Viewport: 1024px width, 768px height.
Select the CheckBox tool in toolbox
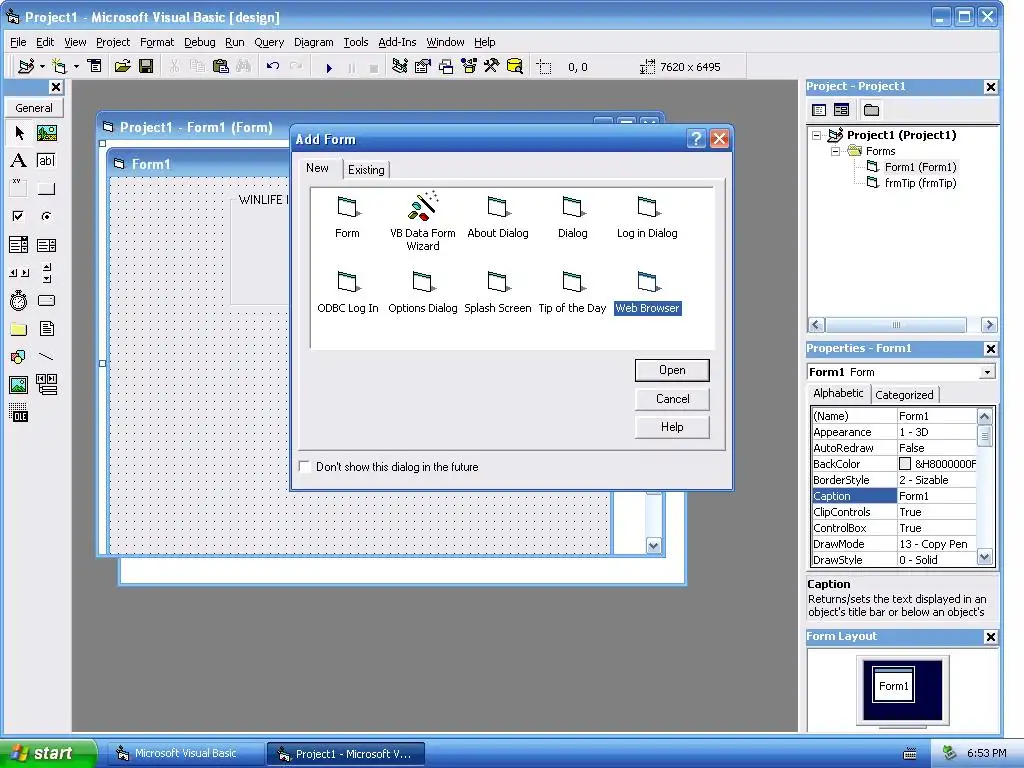coord(19,216)
